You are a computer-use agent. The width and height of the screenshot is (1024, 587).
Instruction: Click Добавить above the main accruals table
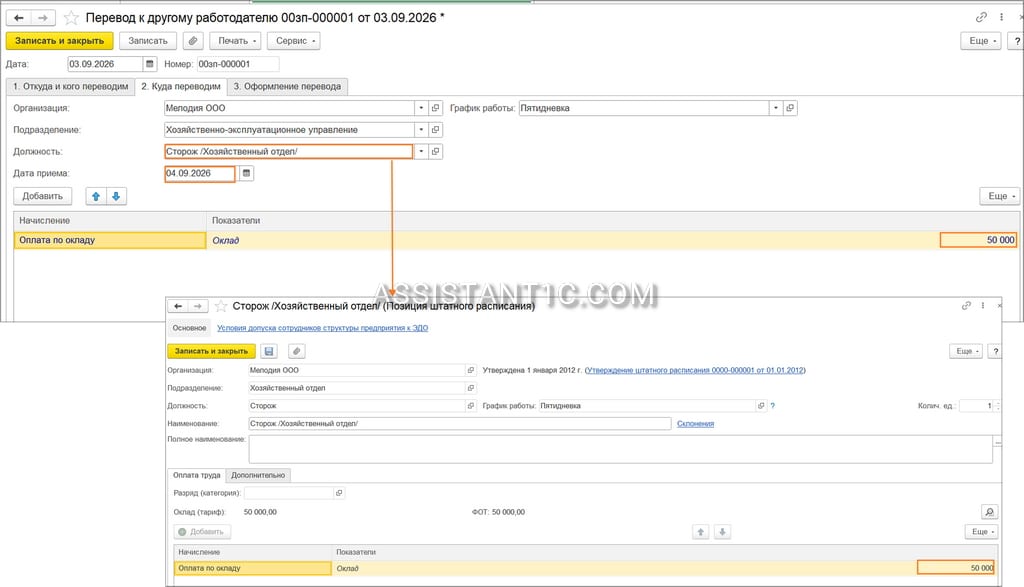pyautogui.click(x=42, y=196)
